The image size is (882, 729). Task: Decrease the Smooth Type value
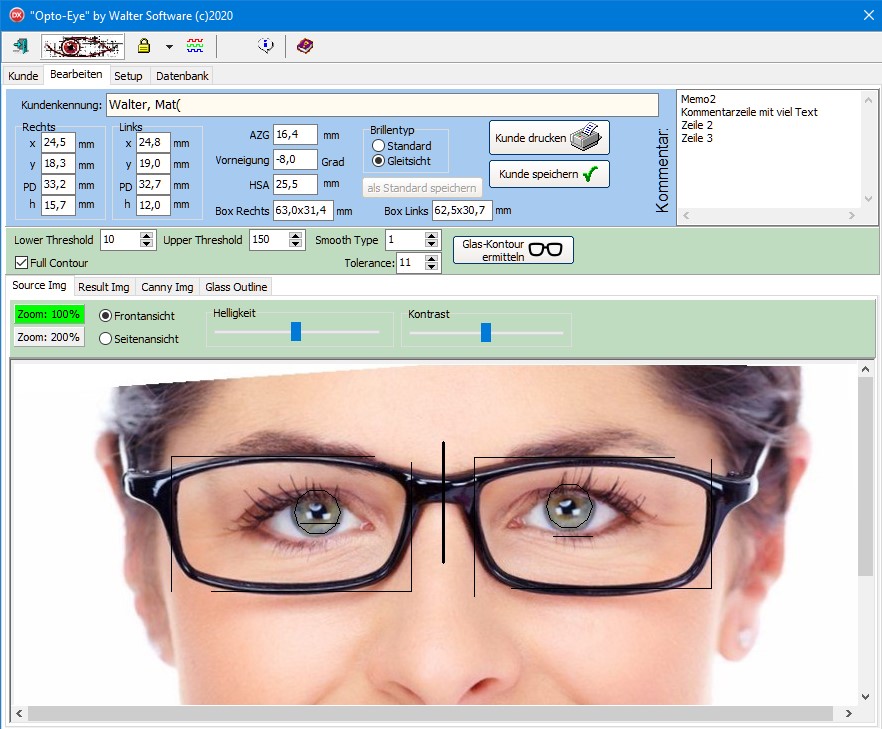pos(431,244)
